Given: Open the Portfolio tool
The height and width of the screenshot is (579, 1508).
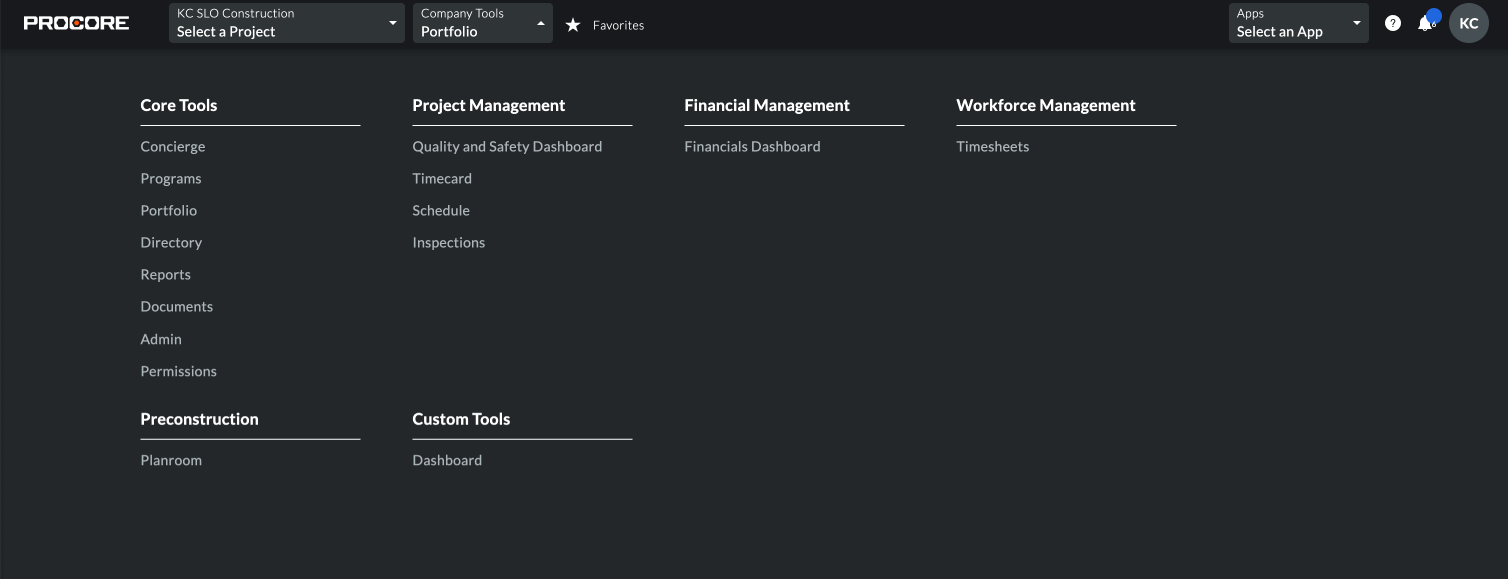Looking at the screenshot, I should [x=168, y=210].
